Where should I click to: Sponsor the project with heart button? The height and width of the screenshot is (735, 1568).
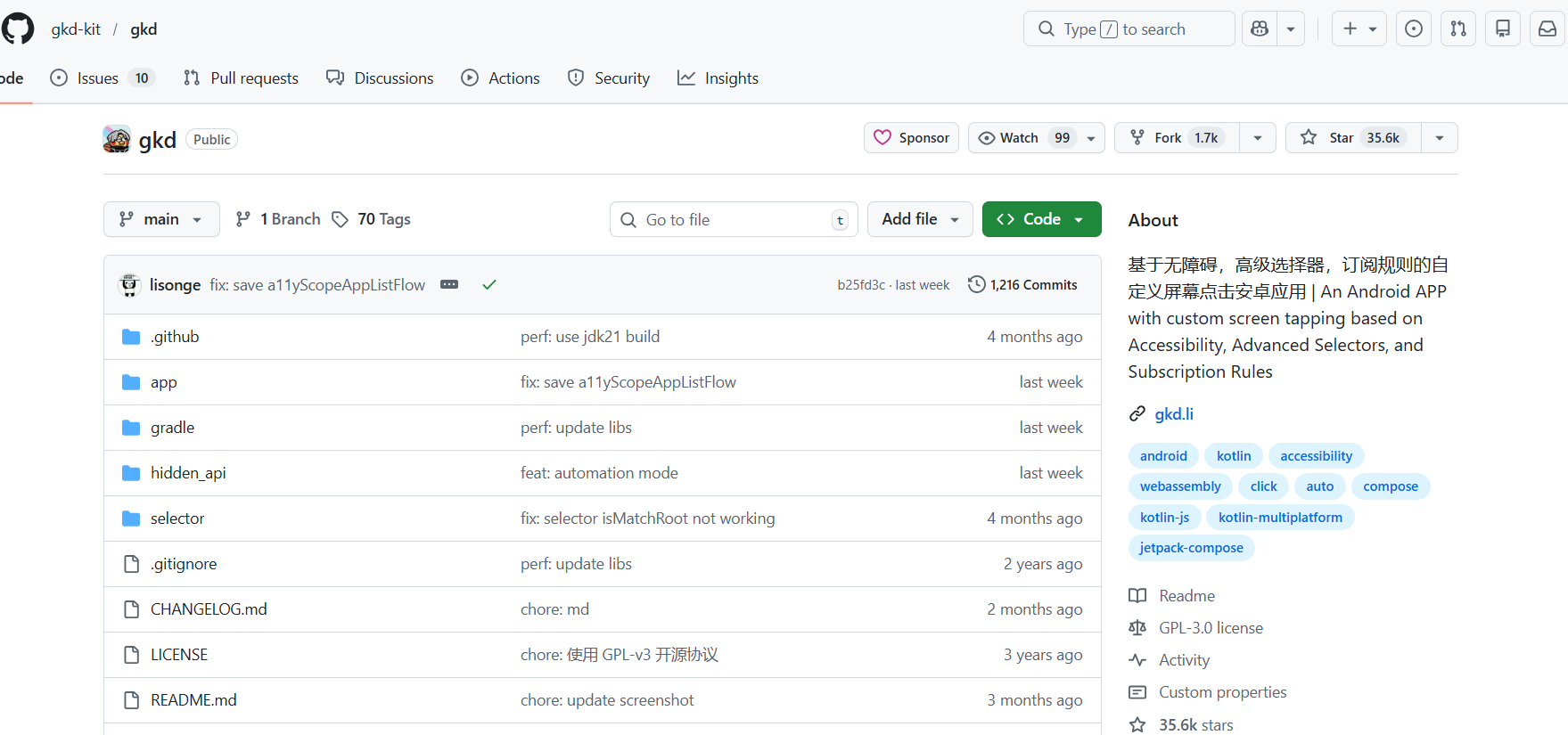911,138
